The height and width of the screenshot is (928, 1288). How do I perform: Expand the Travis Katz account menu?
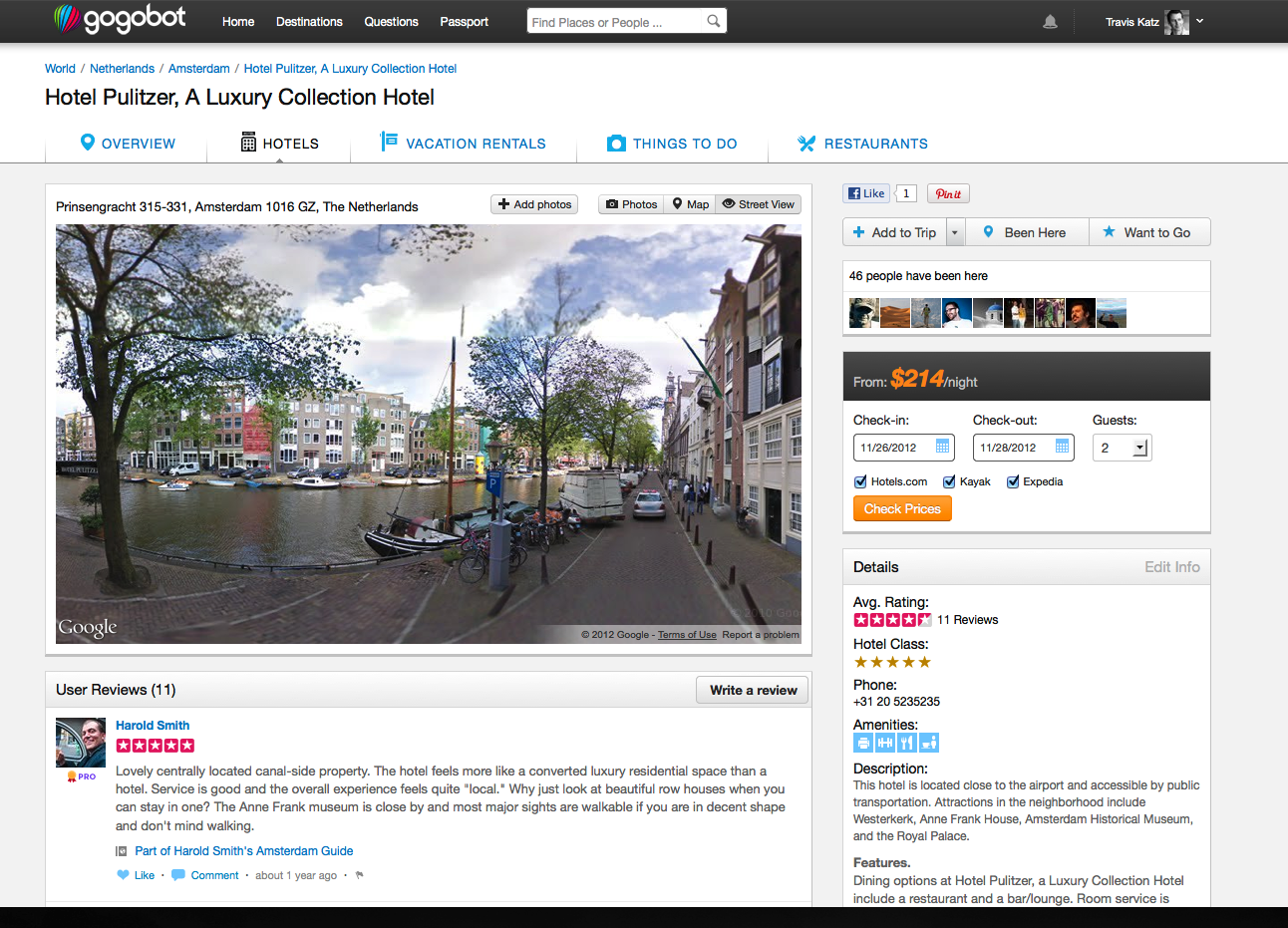point(1199,21)
